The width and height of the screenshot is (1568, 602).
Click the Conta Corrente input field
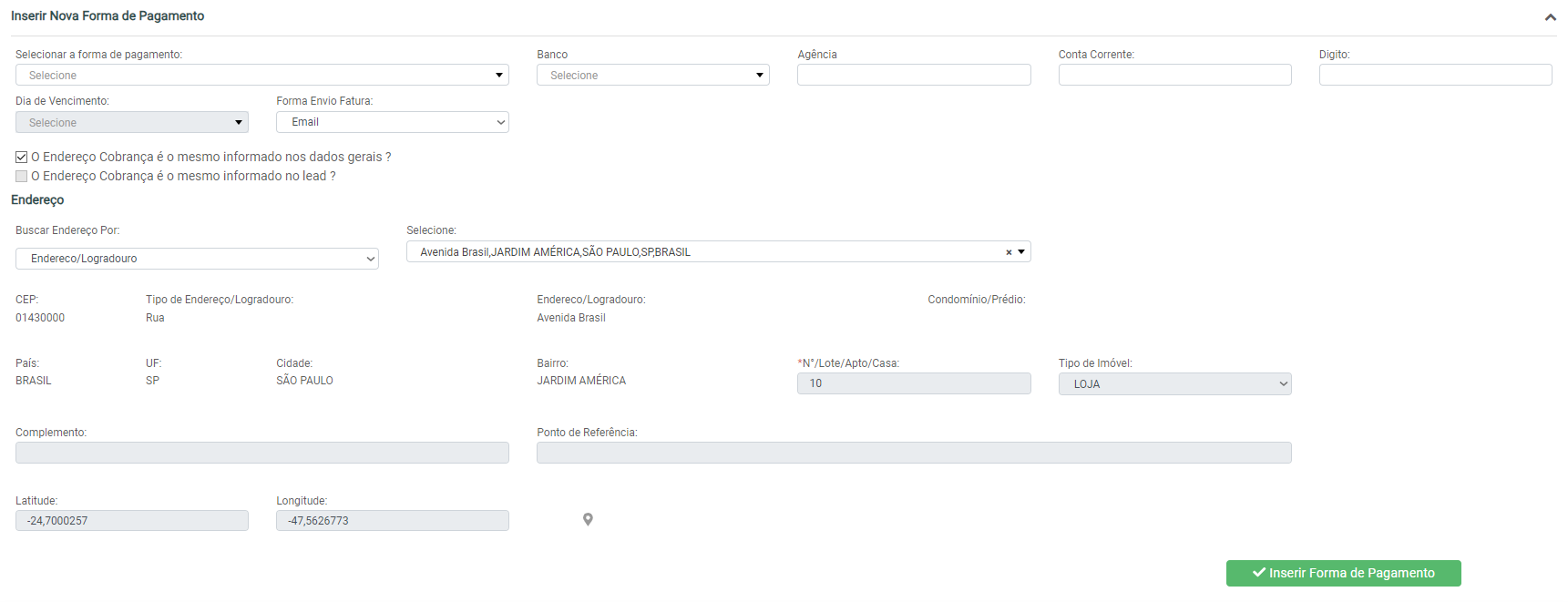click(1174, 76)
